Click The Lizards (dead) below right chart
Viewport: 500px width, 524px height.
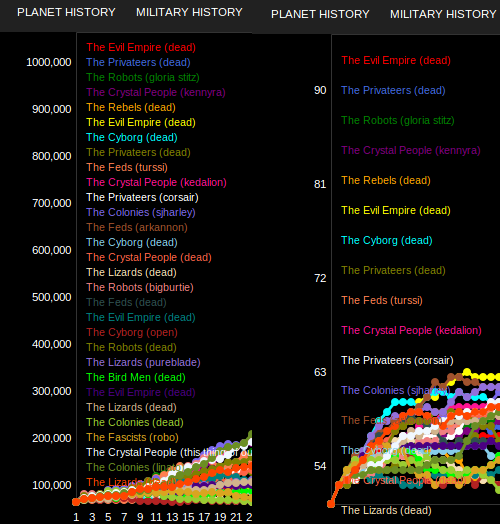386,510
